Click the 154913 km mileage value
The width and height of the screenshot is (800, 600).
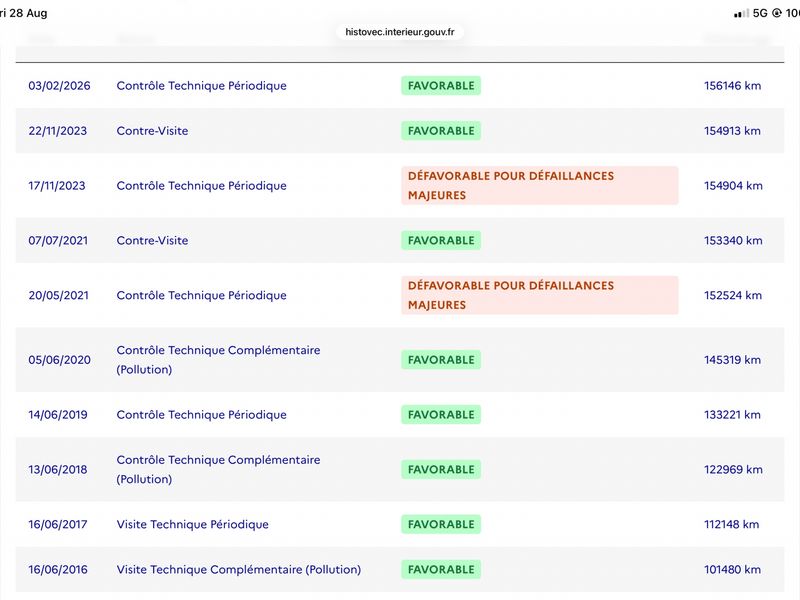click(x=732, y=131)
